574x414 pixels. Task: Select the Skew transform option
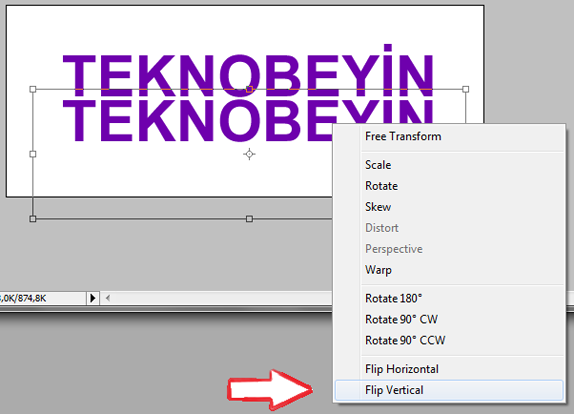[x=449, y=207]
